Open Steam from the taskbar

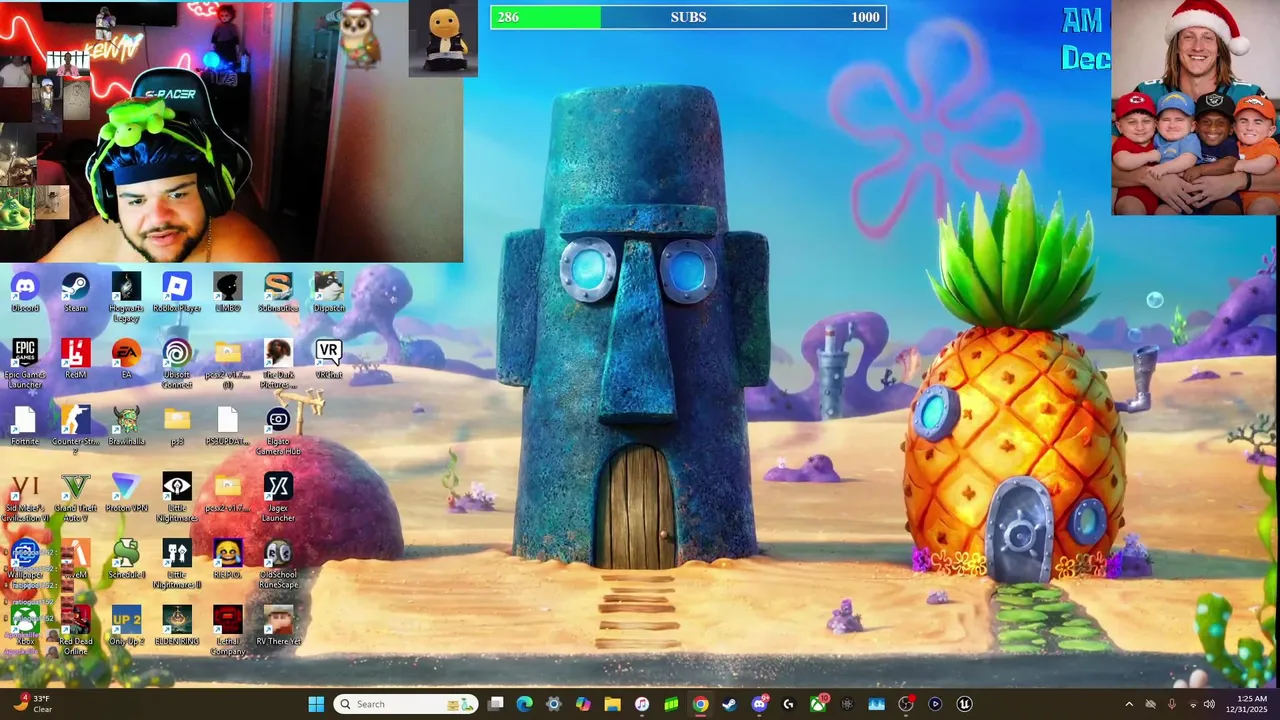coord(729,704)
